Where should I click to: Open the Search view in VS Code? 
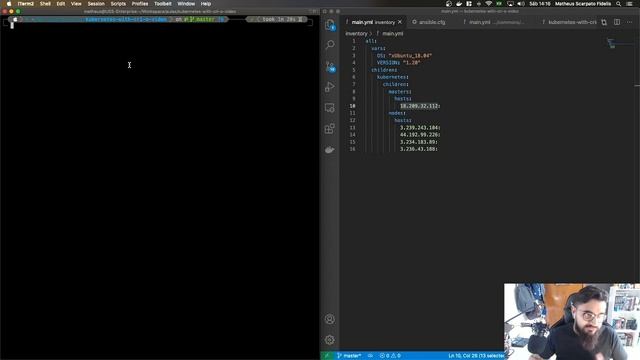pyautogui.click(x=330, y=44)
